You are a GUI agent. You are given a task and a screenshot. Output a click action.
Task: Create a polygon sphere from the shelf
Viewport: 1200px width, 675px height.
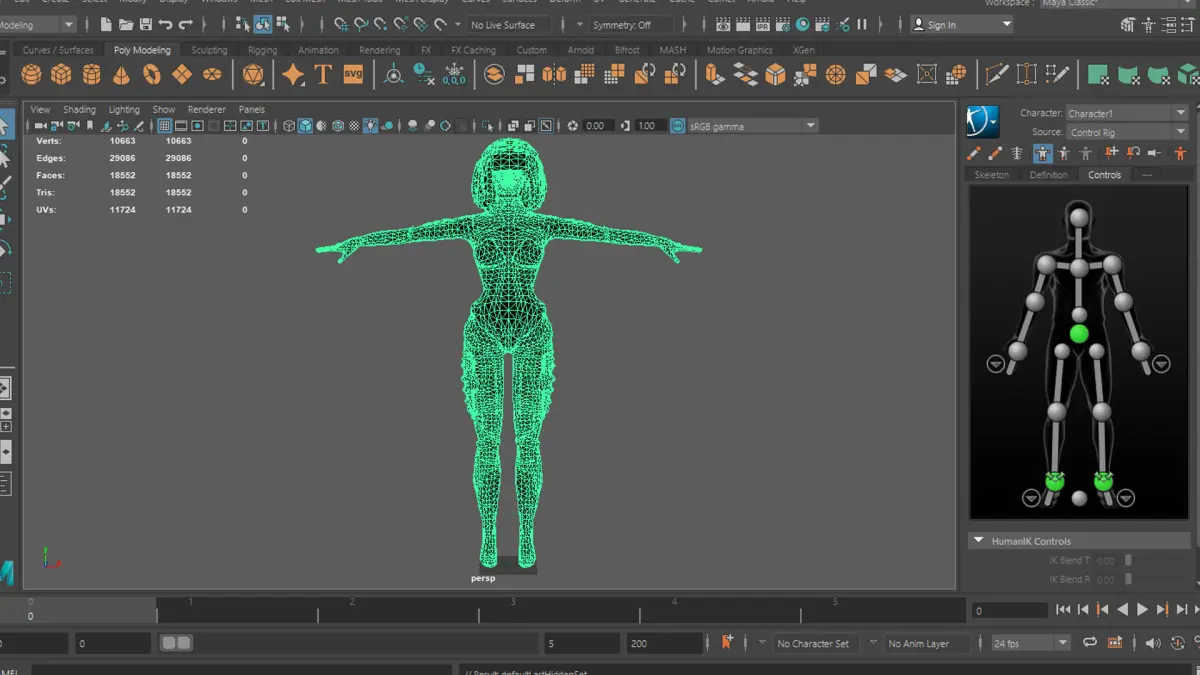coord(31,74)
